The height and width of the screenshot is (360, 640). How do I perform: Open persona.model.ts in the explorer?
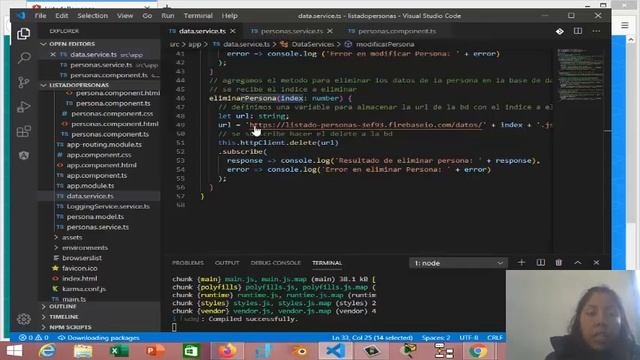(x=95, y=217)
